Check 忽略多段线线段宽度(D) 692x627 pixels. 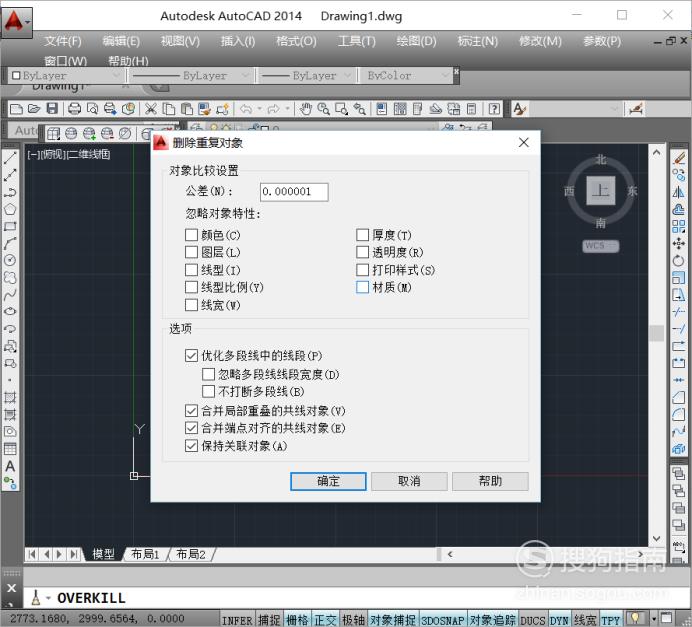pos(208,374)
